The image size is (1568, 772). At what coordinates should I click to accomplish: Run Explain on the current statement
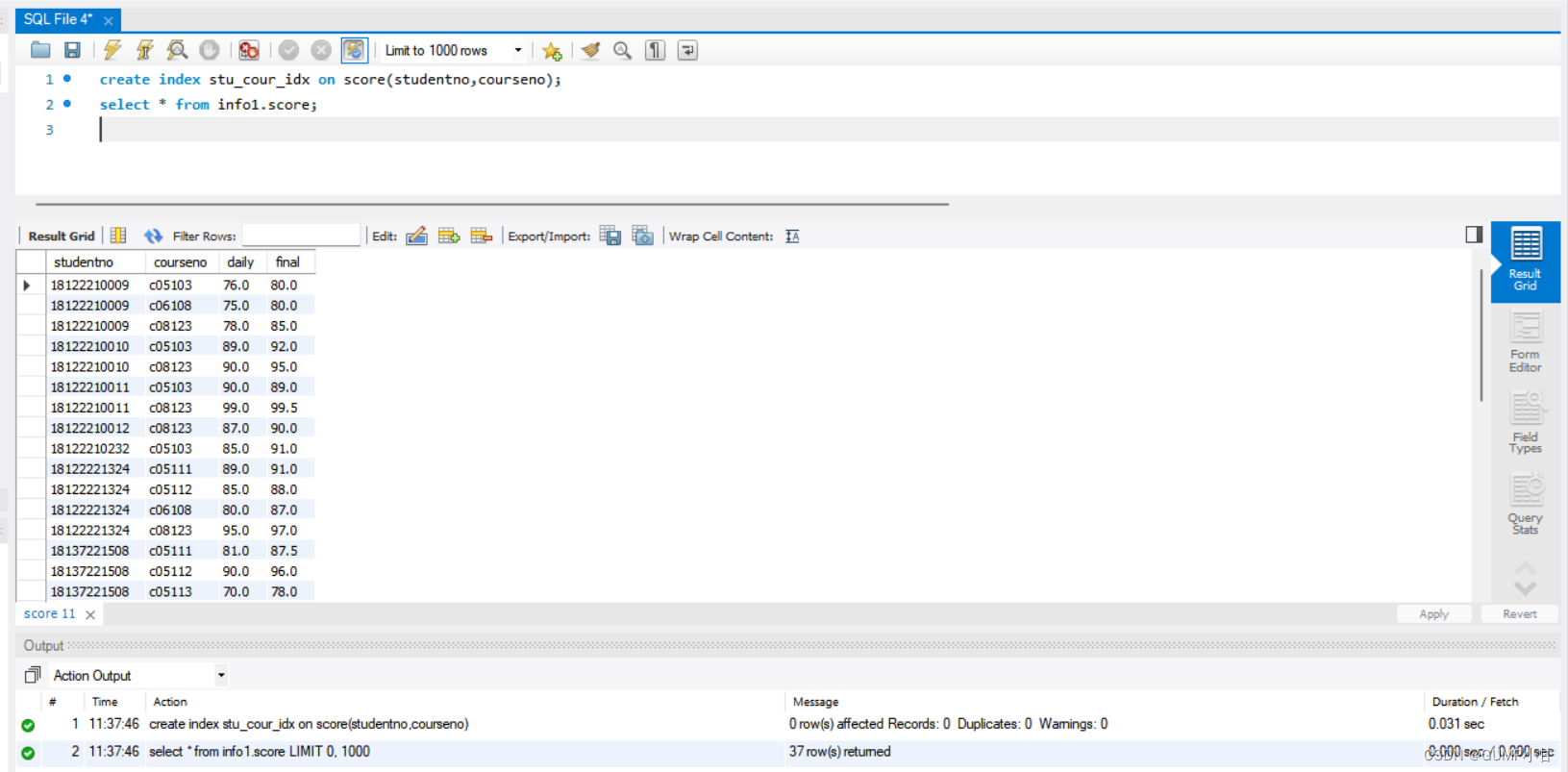[177, 50]
